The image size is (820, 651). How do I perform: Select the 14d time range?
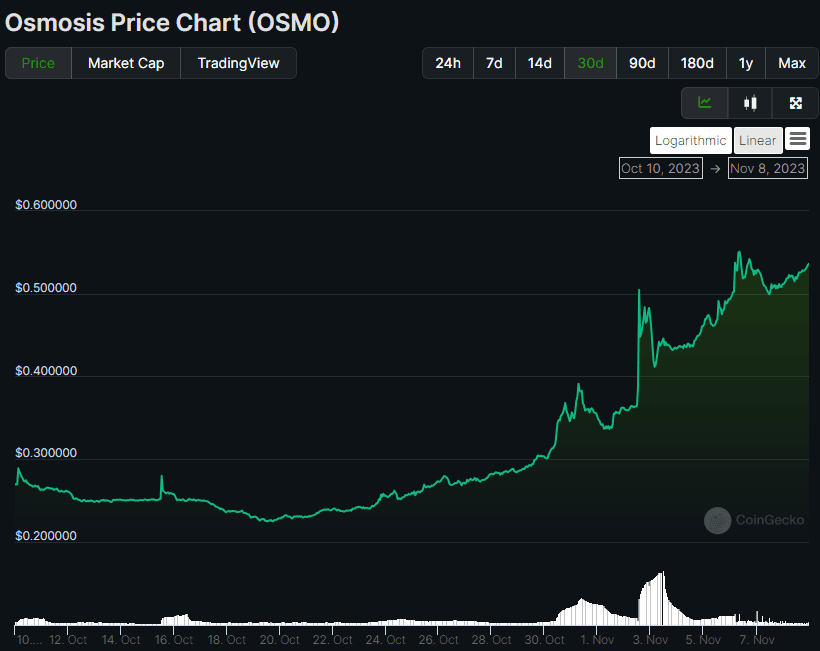point(540,63)
